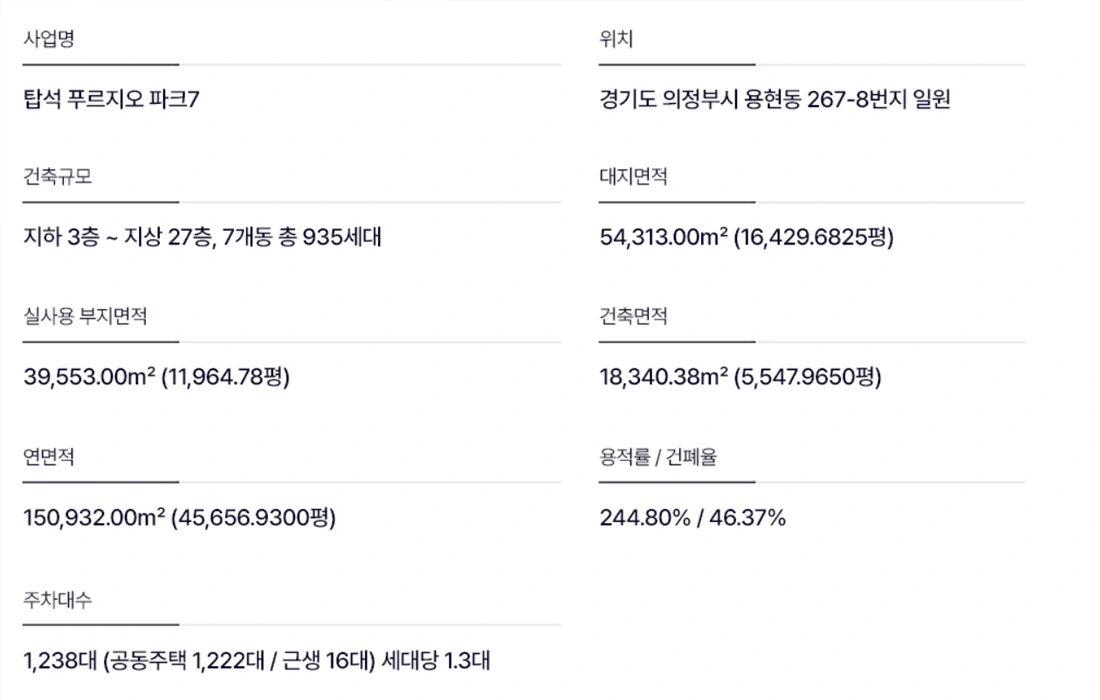Select the 150,932.00m² total floor area value

[94, 518]
